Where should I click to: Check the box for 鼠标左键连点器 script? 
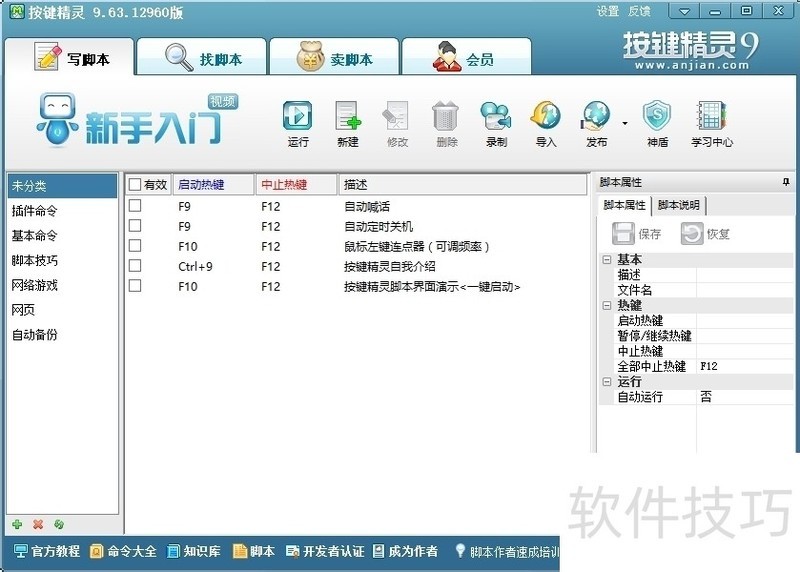(x=135, y=246)
